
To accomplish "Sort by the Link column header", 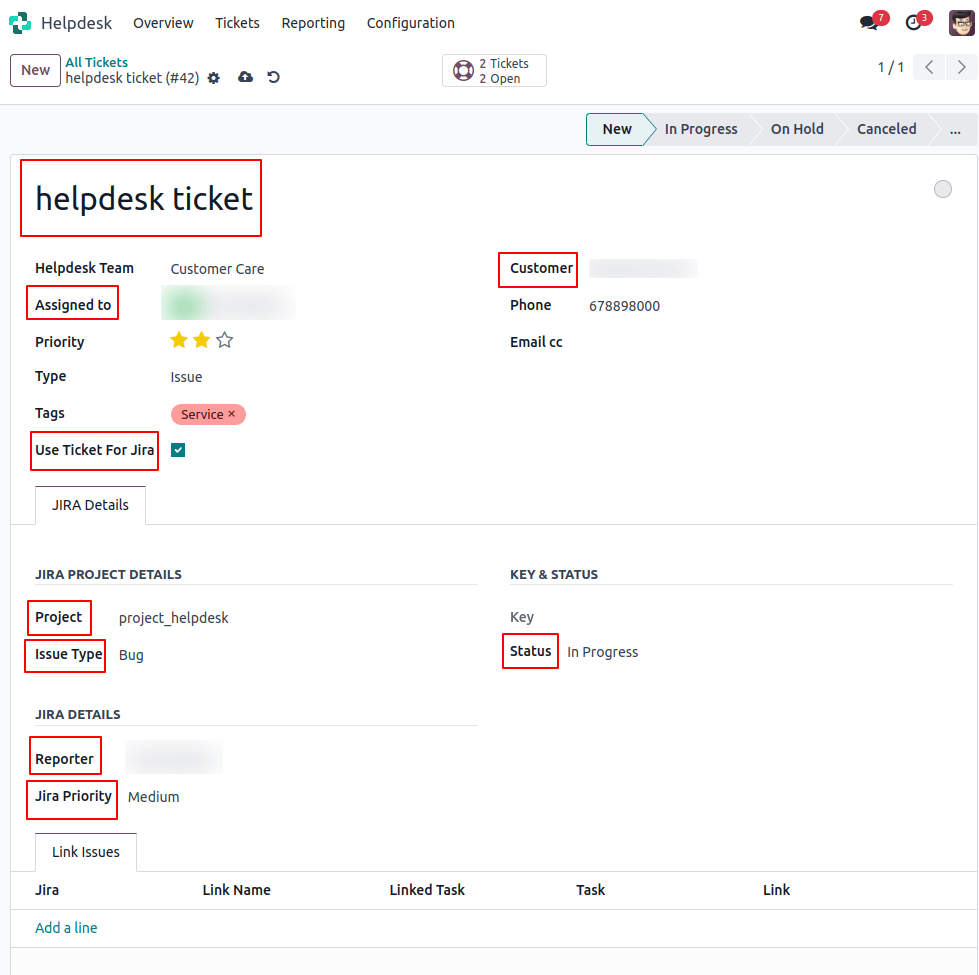I will click(776, 890).
